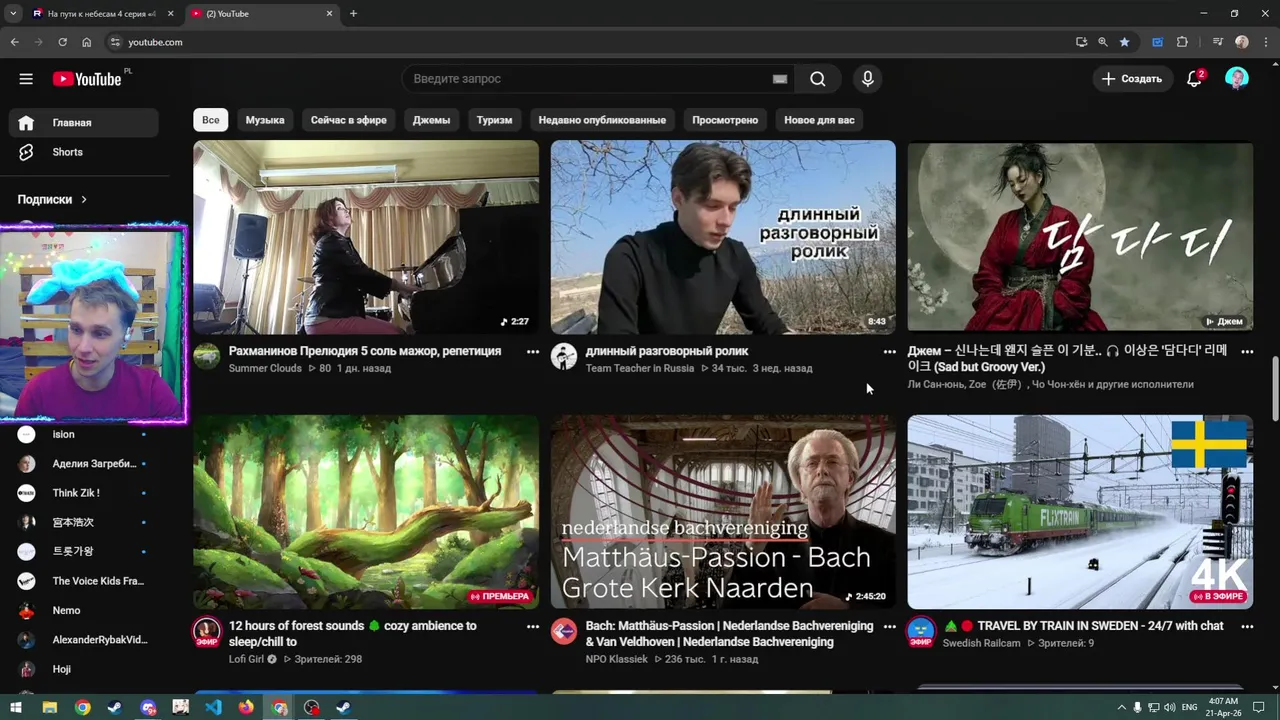Screen dimensions: 1280x720
Task: Click the zoom magnifier icon in the address bar
Action: click(1103, 42)
